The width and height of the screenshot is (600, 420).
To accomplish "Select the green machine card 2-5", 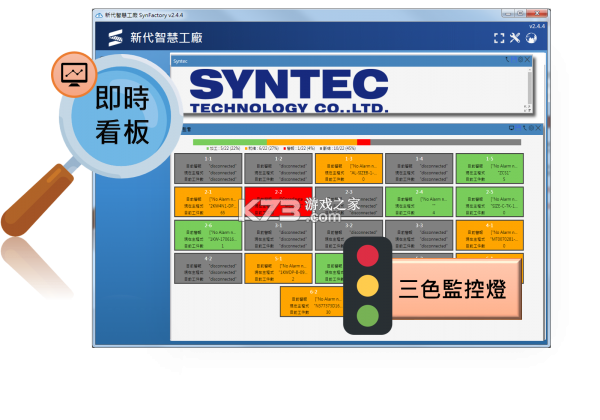I will pyautogui.click(x=490, y=202).
